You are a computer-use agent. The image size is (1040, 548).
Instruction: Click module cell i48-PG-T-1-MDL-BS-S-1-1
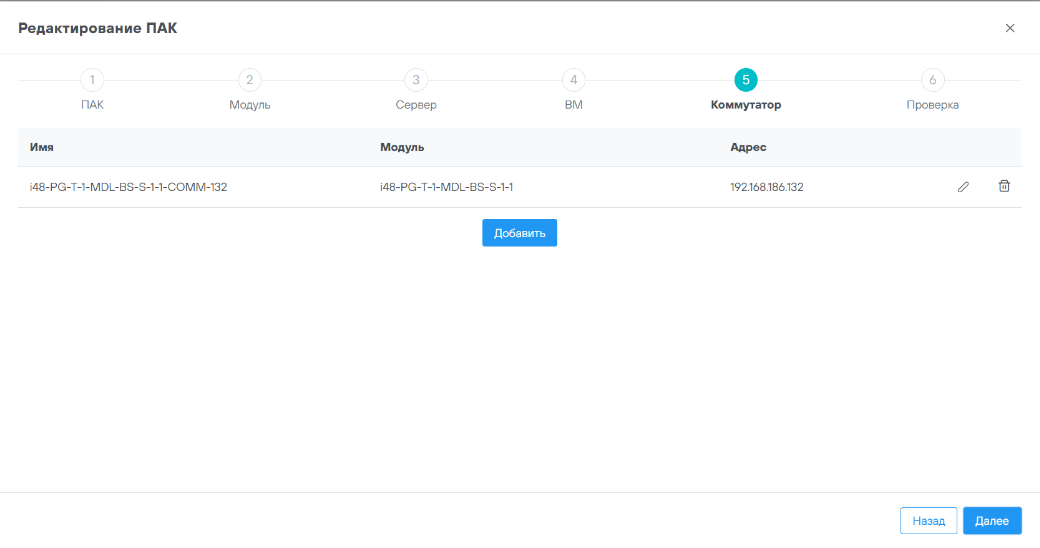[453, 187]
